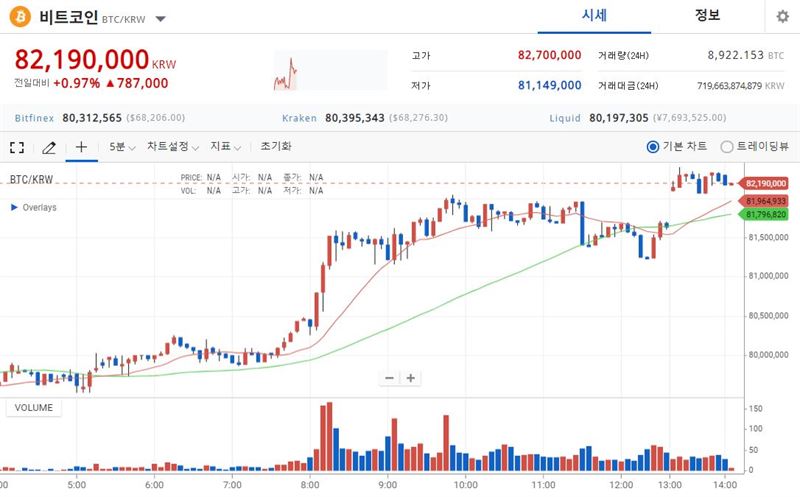Select the pencil drawing tool

click(49, 147)
